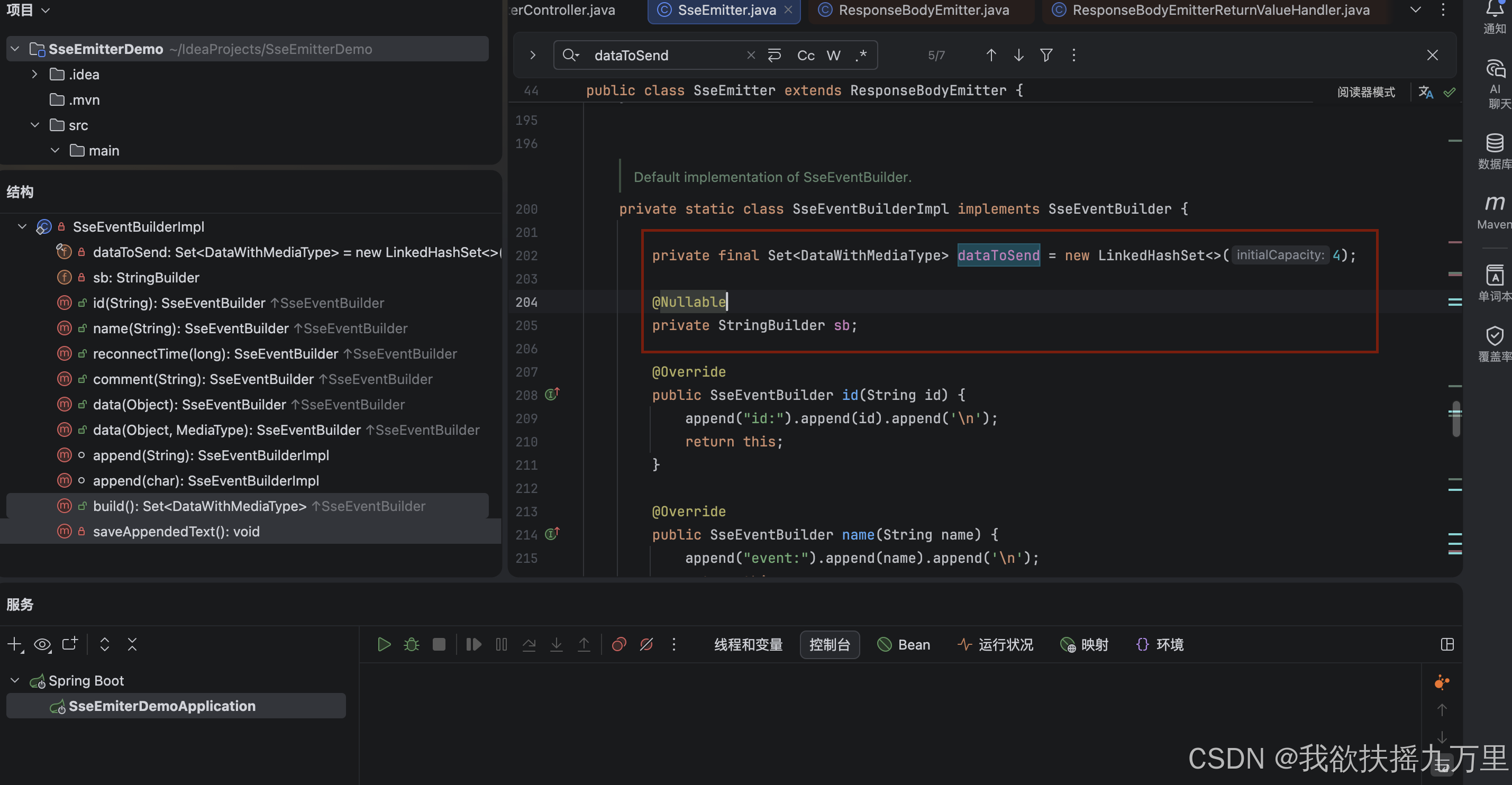Collapse the Spring Boot services node
Image resolution: width=1512 pixels, height=785 pixels.
click(x=15, y=681)
